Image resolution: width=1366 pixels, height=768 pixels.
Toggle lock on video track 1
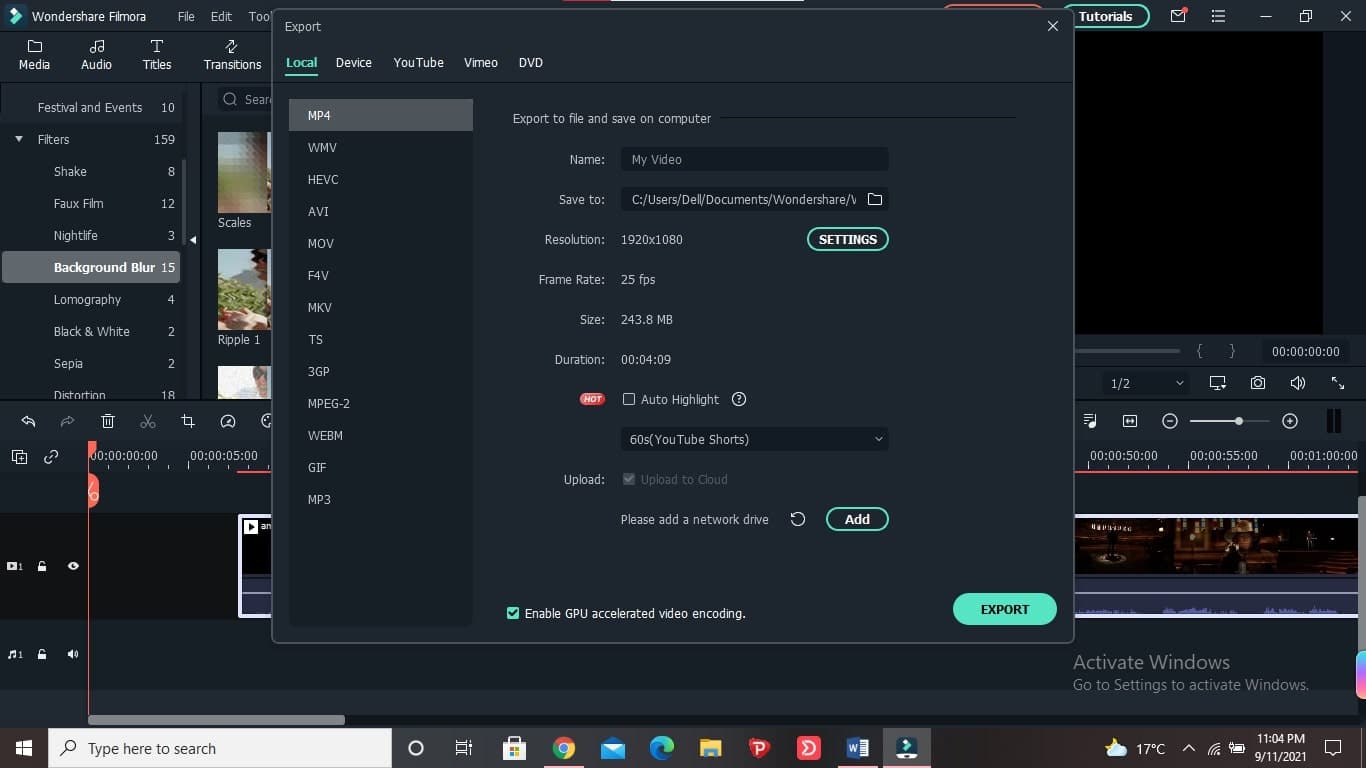pos(42,566)
